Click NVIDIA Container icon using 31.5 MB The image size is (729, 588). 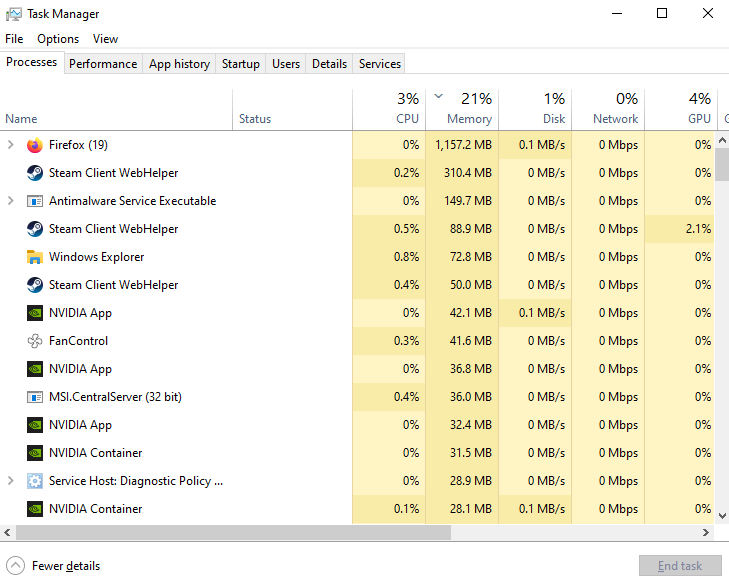pyautogui.click(x=35, y=453)
